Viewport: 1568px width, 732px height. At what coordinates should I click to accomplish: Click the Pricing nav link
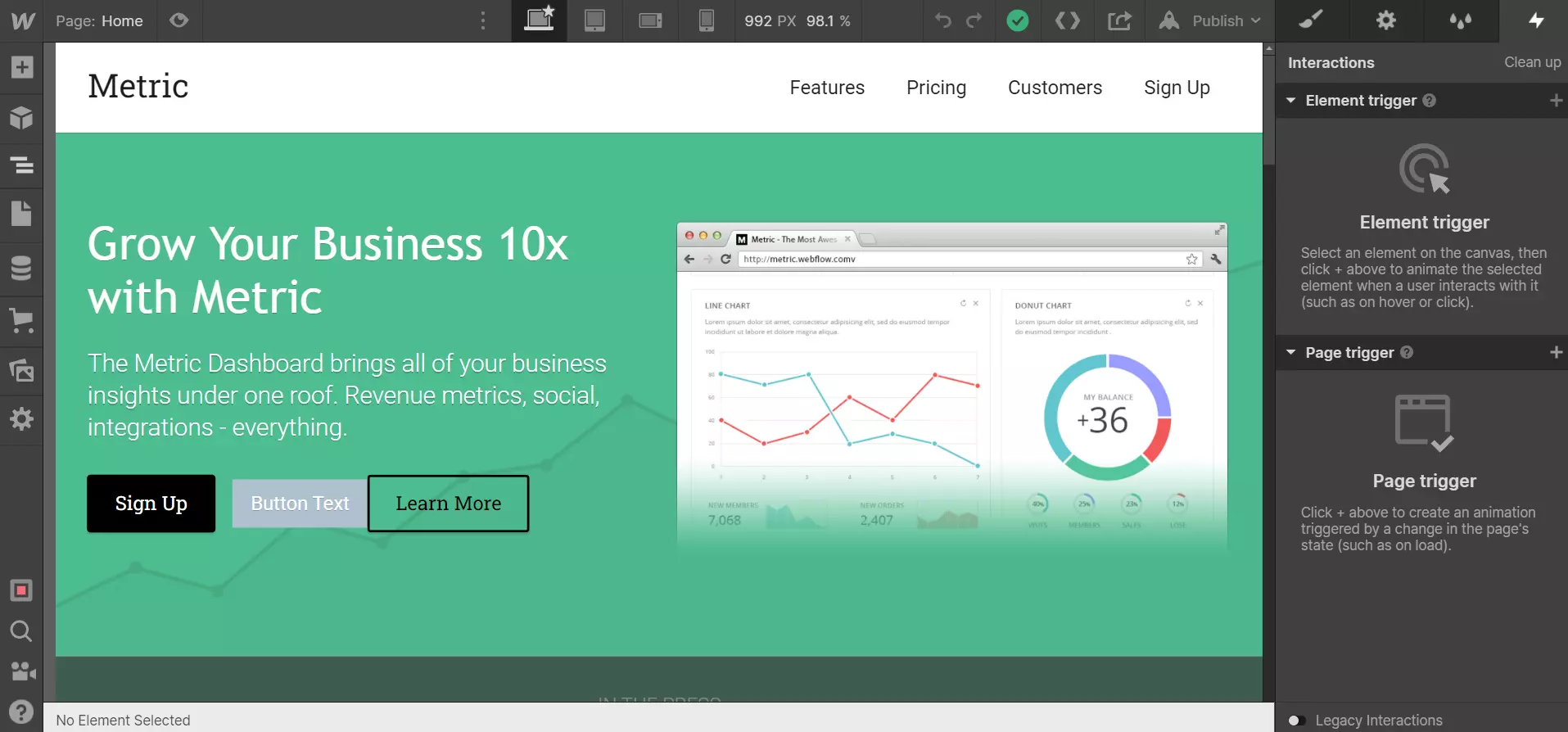936,88
